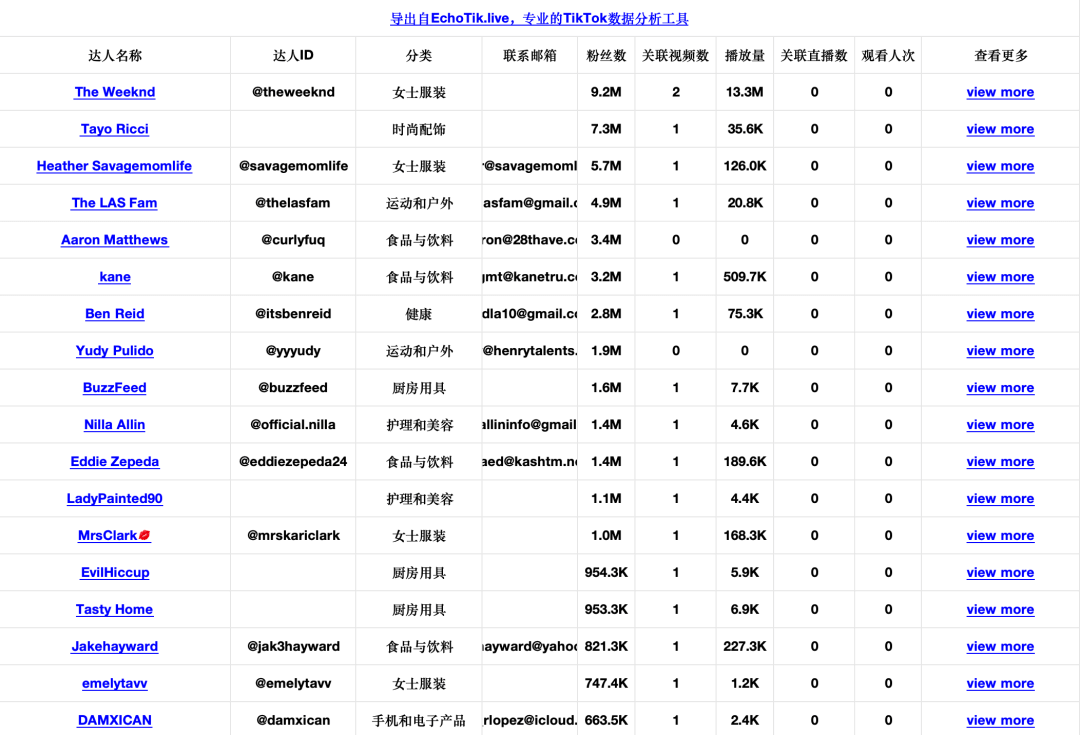Viewport: 1080px width, 735px height.
Task: Click view more for EvilHiccup row
Action: tap(1000, 572)
